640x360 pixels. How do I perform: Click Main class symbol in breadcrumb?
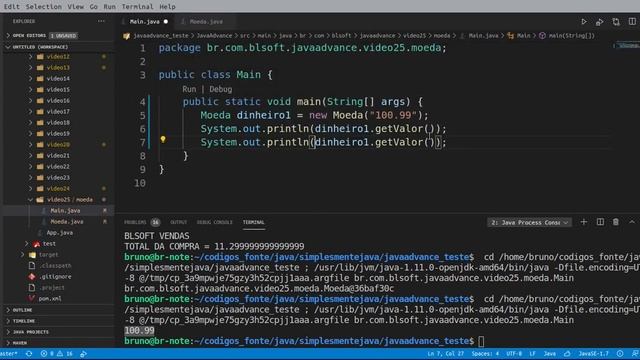click(519, 36)
